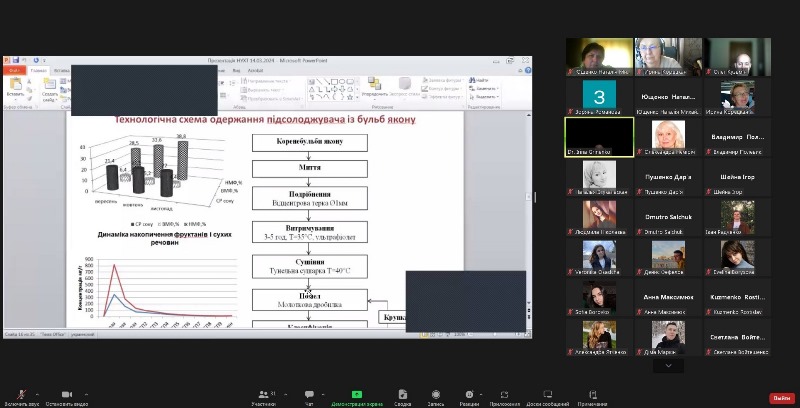This screenshot has width=800, height=408.
Task: Click the green Share Screen button
Action: [x=357, y=395]
